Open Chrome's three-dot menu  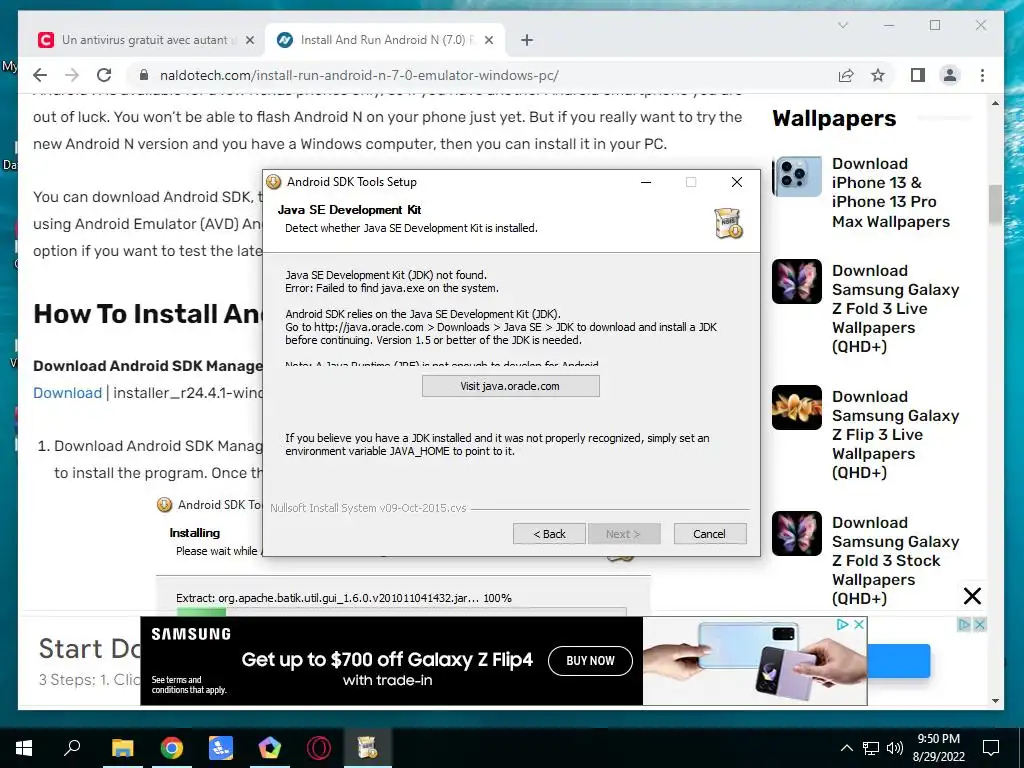(x=982, y=75)
